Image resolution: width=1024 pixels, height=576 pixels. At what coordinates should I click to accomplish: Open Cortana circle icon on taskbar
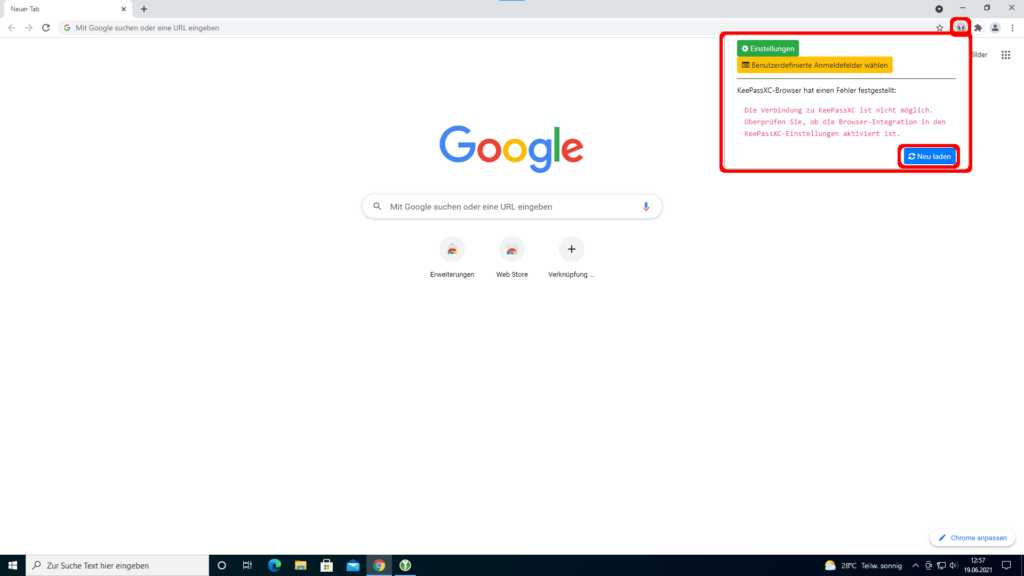coord(221,566)
